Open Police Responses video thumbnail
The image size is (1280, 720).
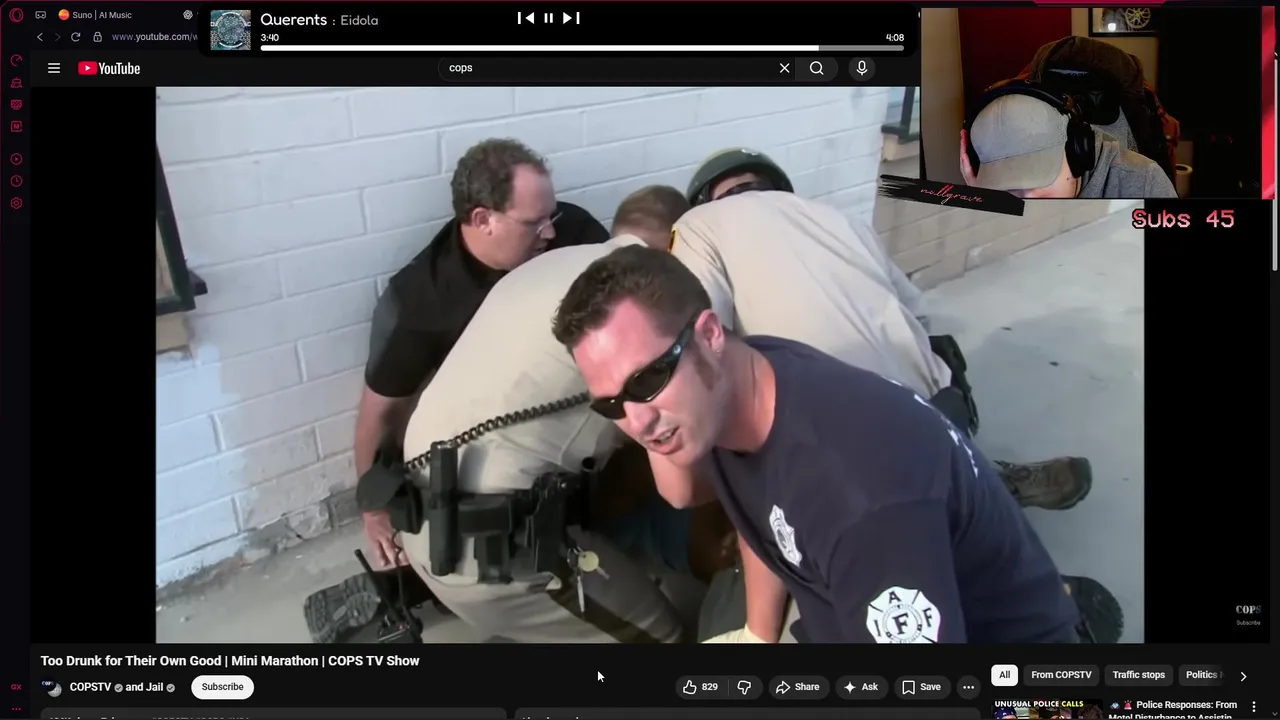tap(1047, 708)
